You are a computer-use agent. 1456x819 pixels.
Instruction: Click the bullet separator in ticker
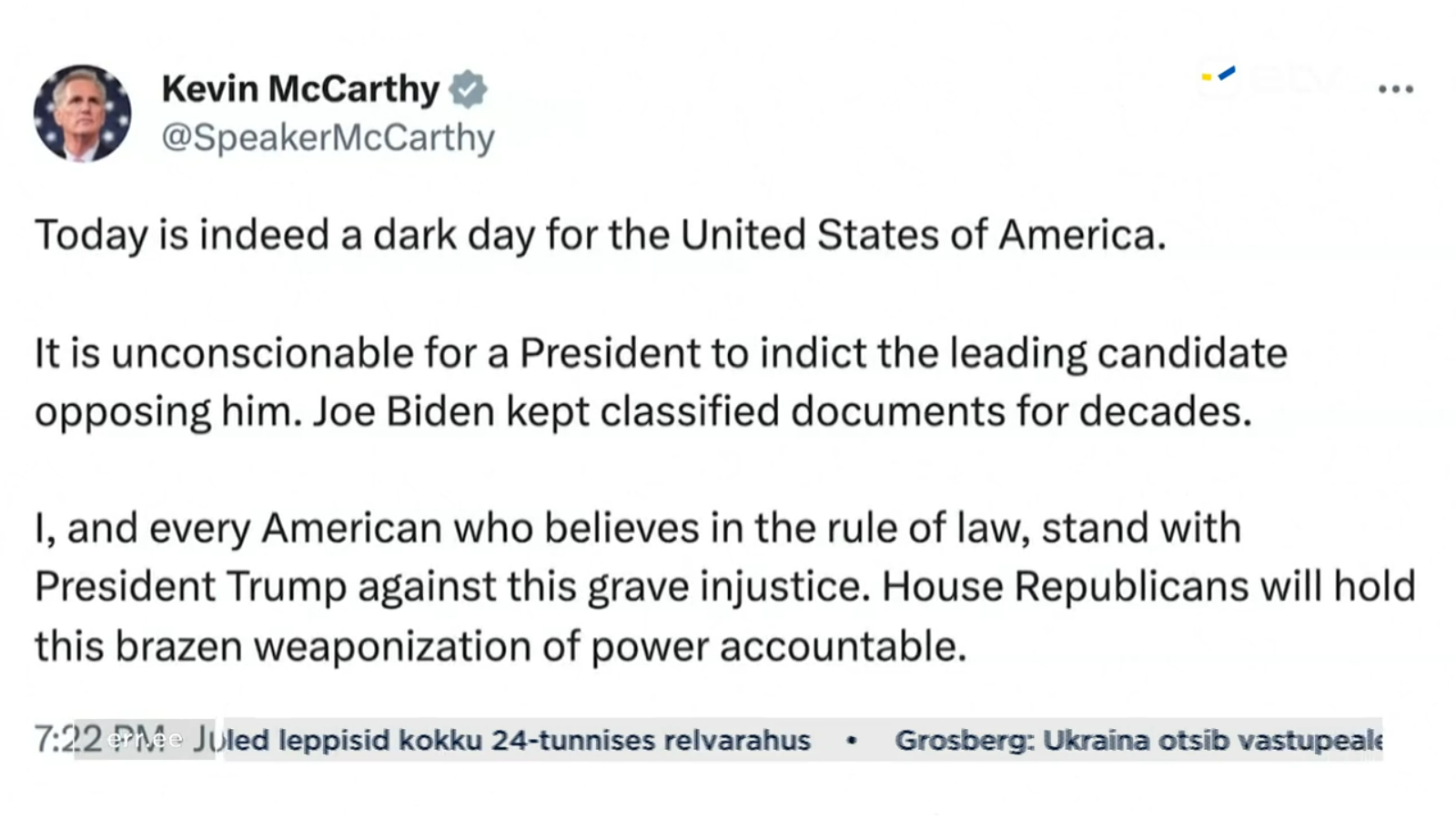pos(852,740)
